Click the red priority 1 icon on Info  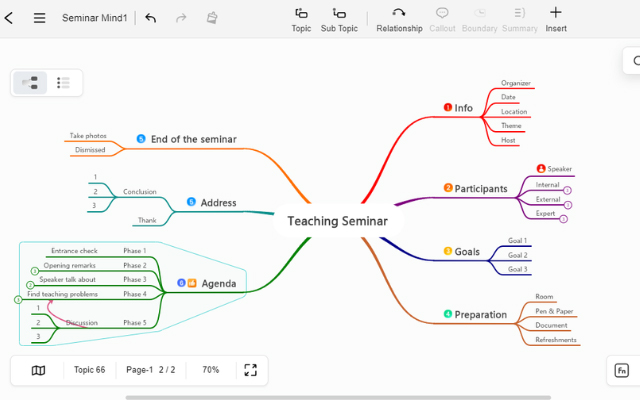[448, 107]
